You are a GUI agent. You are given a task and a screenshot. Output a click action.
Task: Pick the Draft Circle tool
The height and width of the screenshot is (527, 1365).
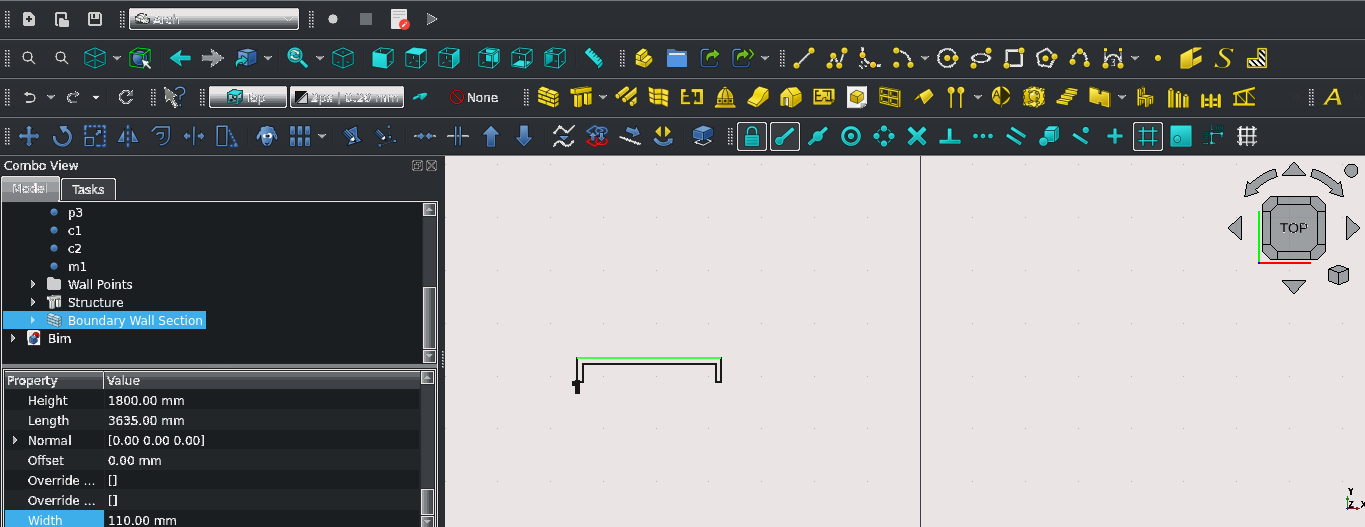tap(948, 58)
